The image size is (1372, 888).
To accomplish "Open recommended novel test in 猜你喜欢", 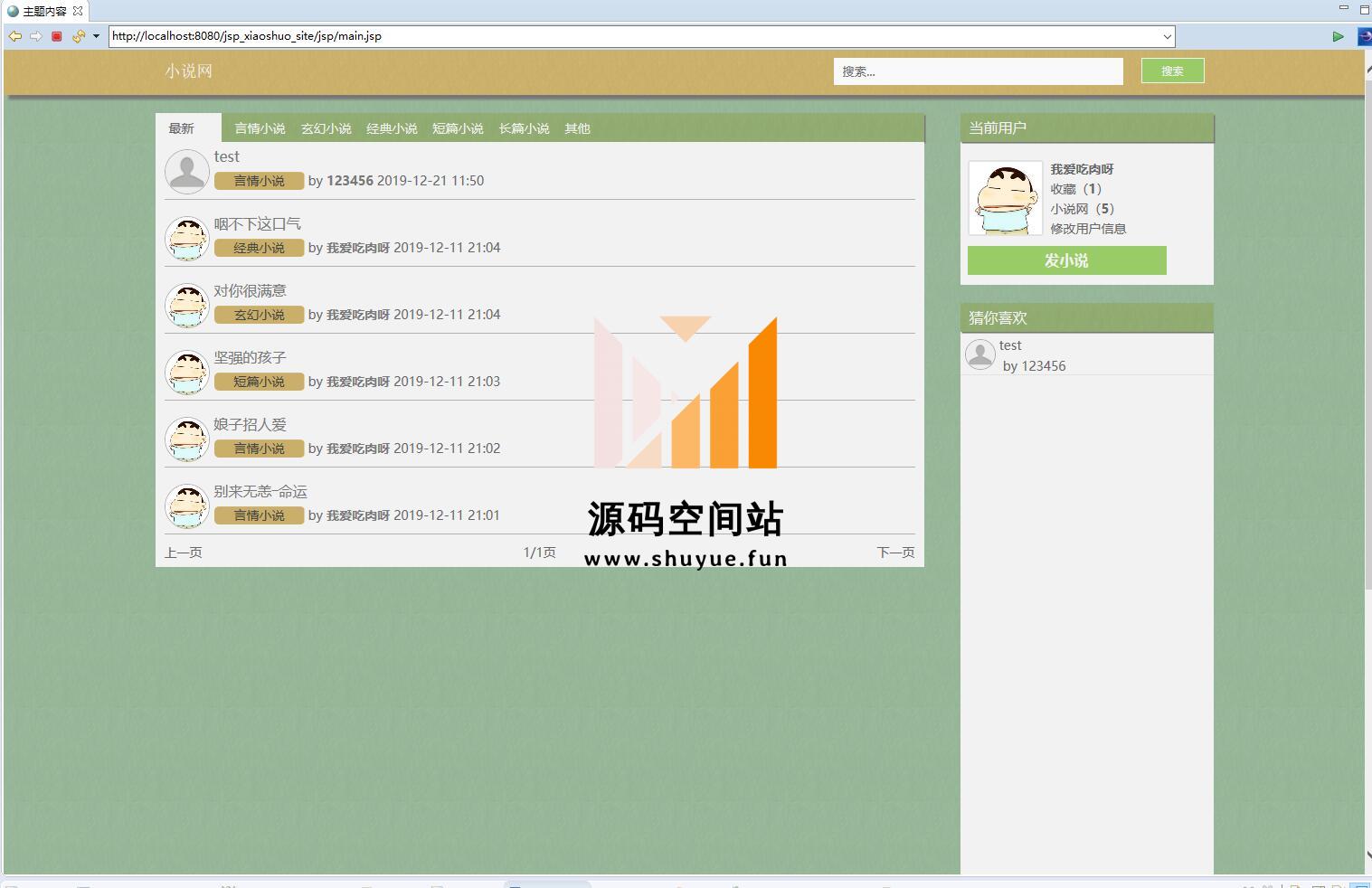I will (1010, 345).
